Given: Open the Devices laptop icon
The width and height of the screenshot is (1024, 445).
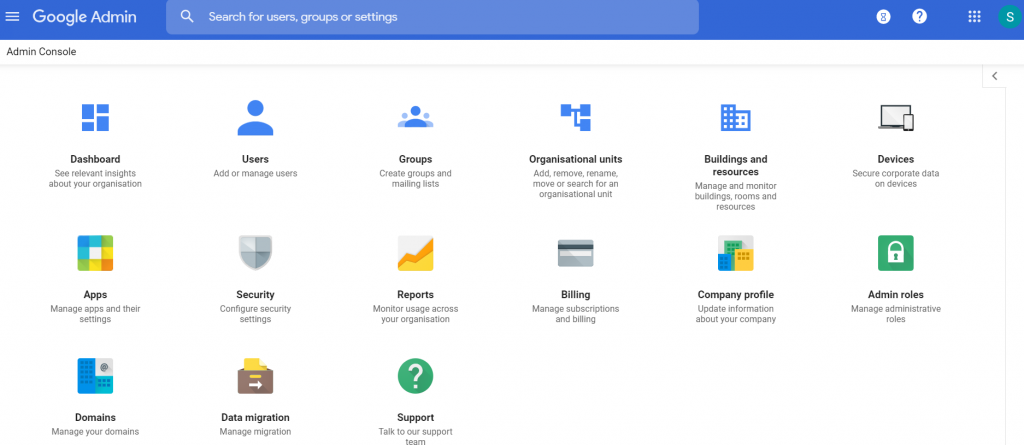Looking at the screenshot, I should (x=896, y=118).
